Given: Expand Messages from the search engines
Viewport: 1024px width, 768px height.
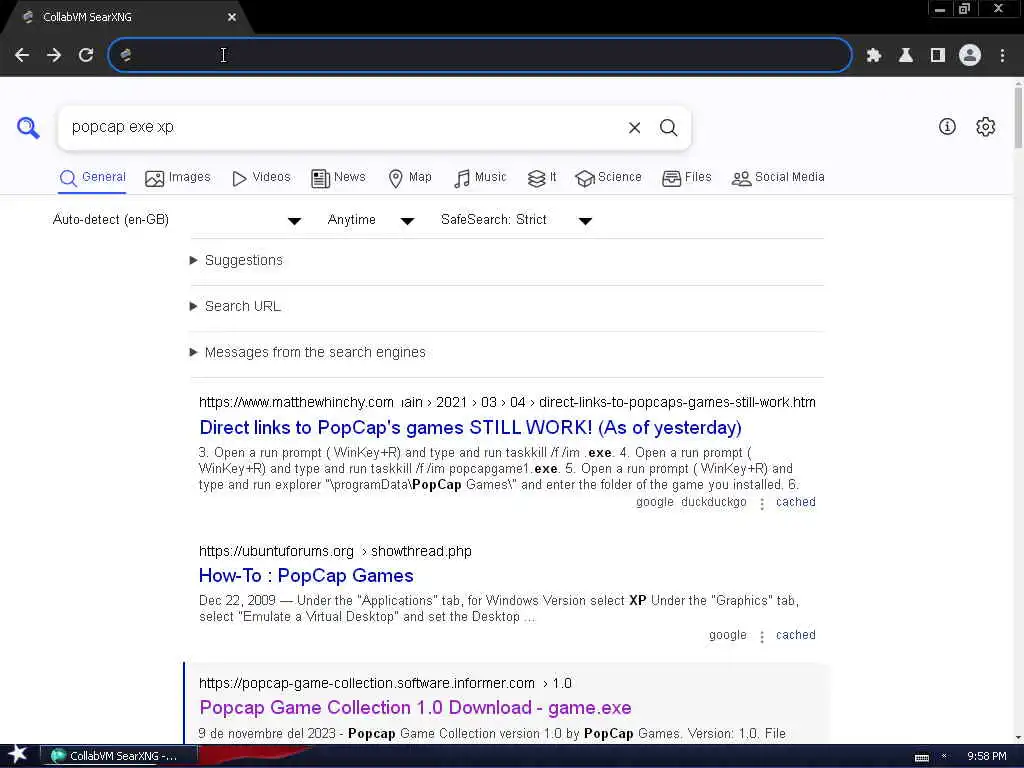Looking at the screenshot, I should pyautogui.click(x=308, y=353).
